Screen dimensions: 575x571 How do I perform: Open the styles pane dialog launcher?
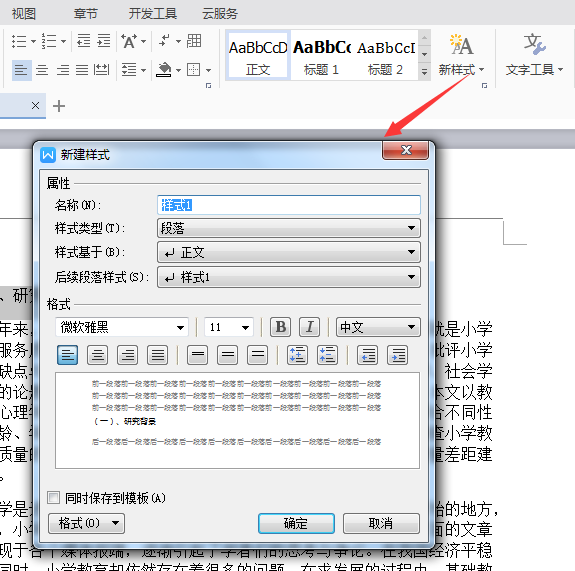(484, 85)
